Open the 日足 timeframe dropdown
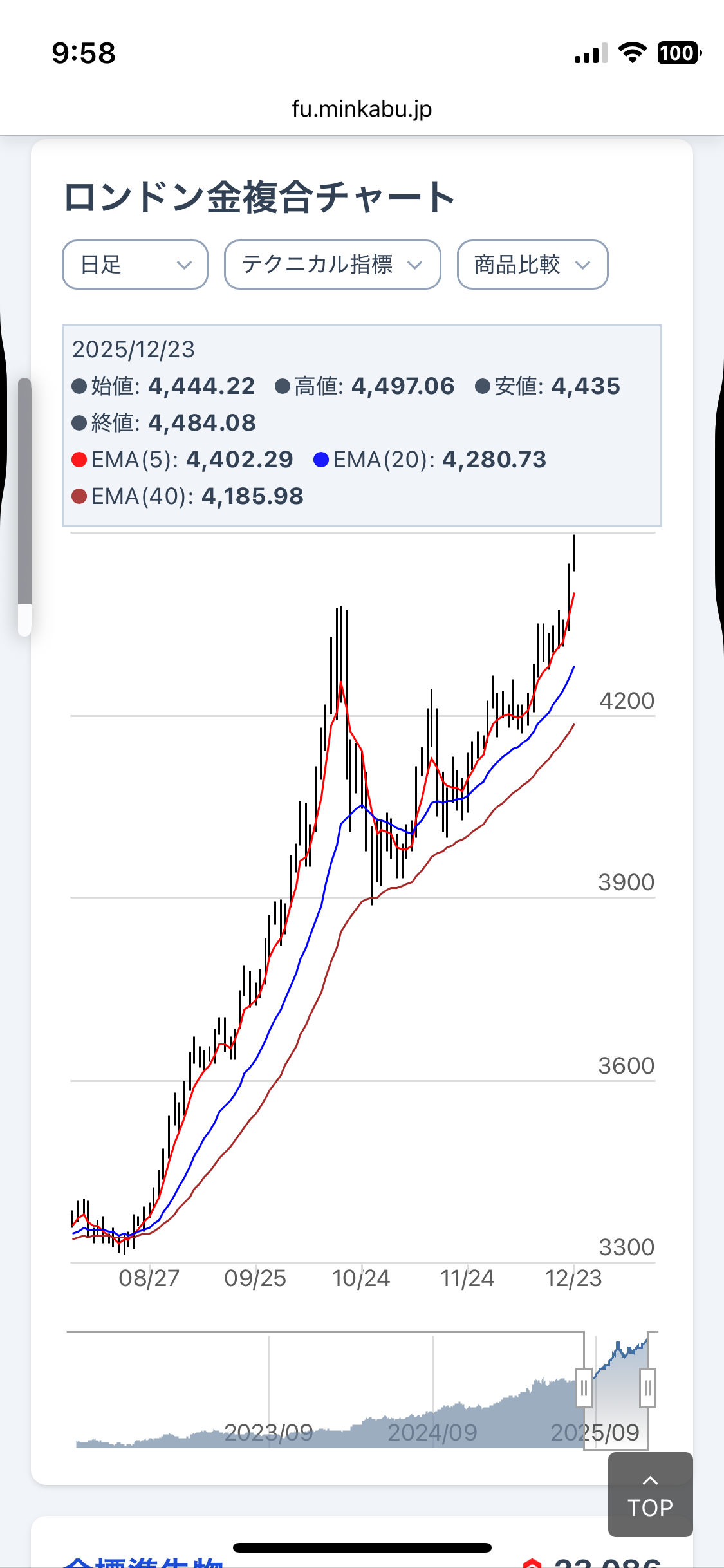 [x=135, y=265]
